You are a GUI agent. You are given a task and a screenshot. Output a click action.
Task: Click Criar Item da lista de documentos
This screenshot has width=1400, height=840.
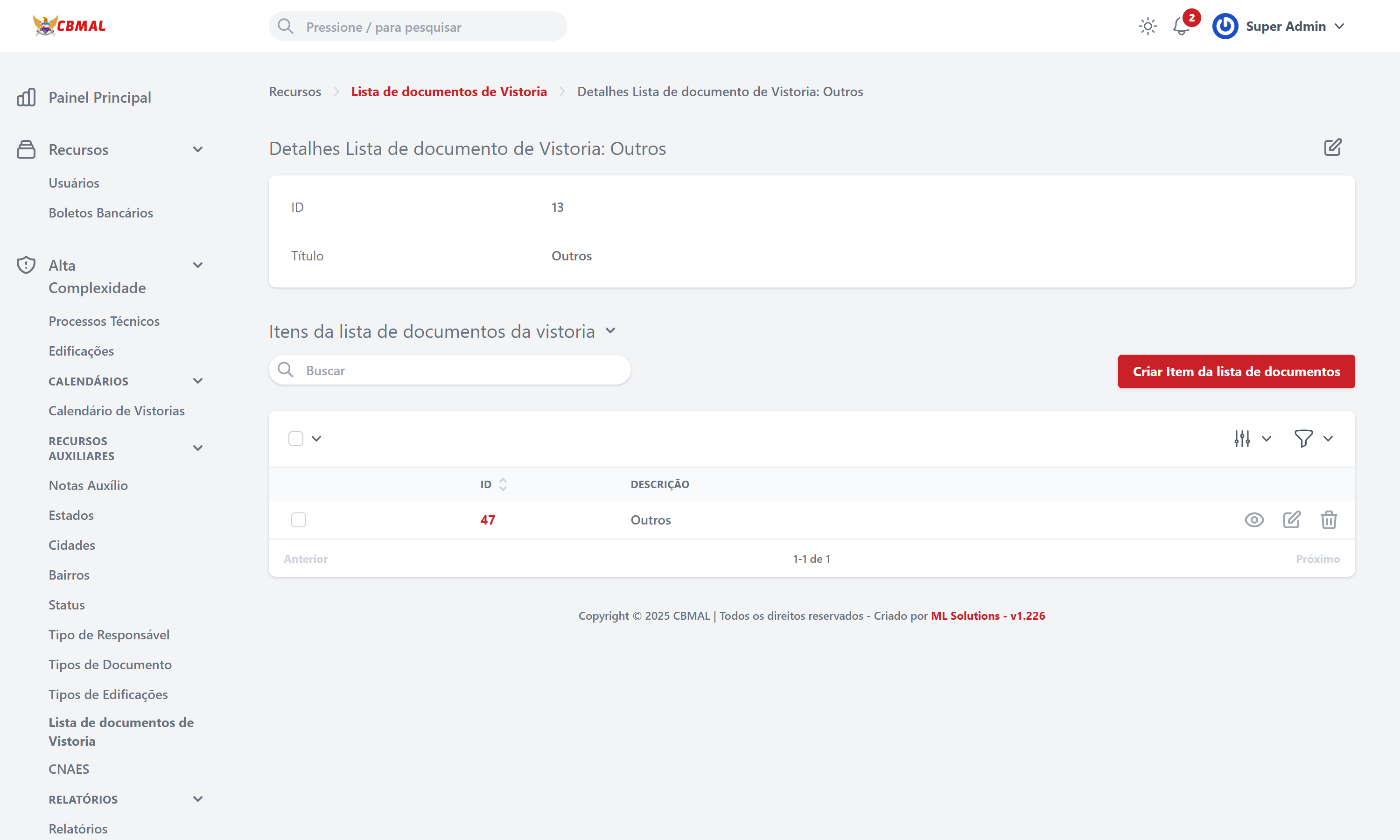pos(1236,371)
